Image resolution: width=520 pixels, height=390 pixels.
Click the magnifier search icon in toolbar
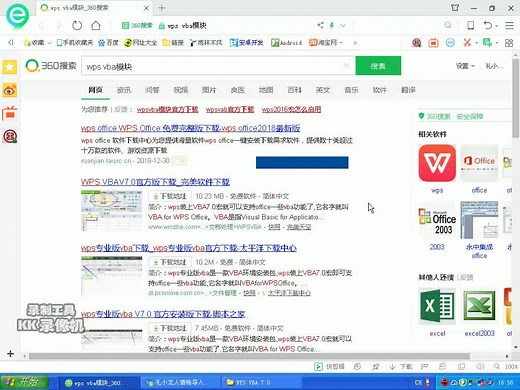[x=448, y=25]
